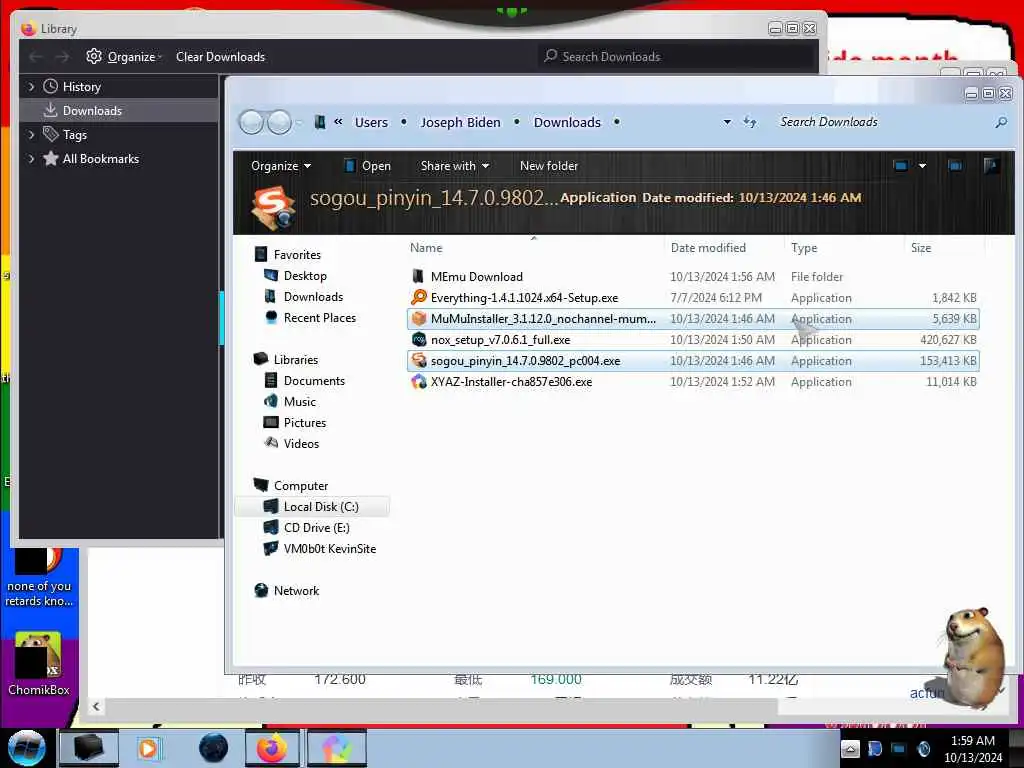
Task: Click the History clock icon
Action: pyautogui.click(x=50, y=86)
